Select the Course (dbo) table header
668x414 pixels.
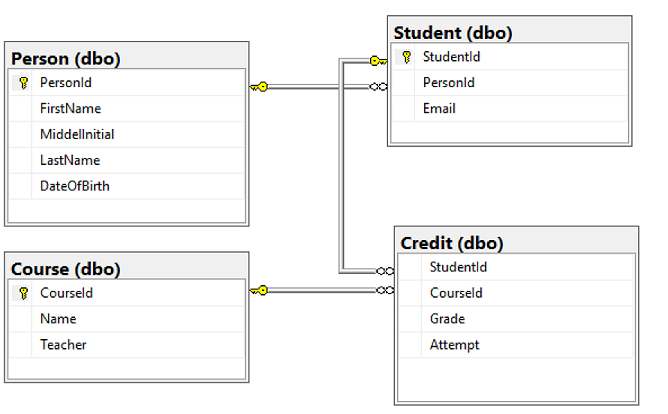[65, 268]
